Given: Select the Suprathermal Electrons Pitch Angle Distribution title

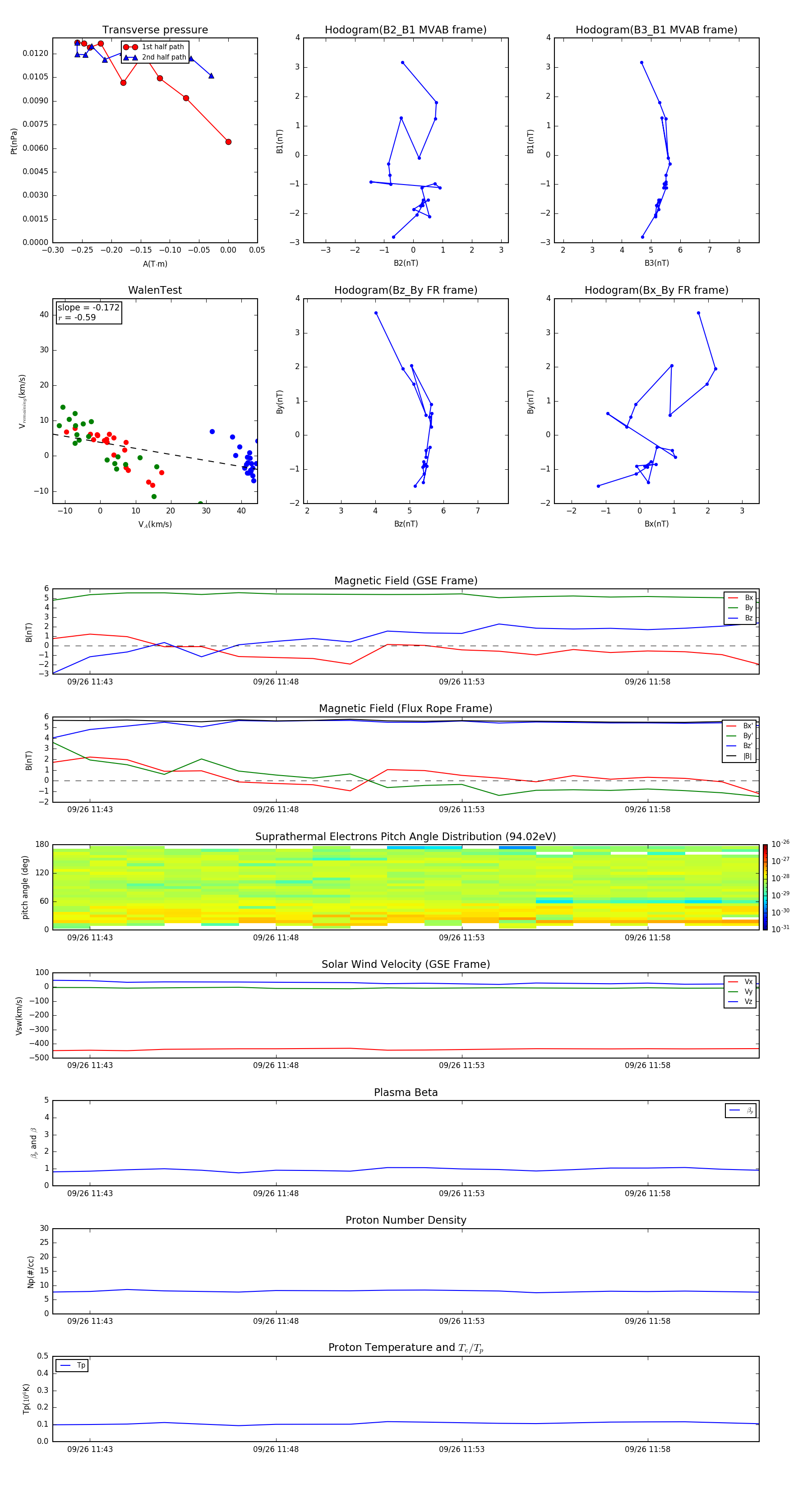Looking at the screenshot, I should [x=406, y=837].
